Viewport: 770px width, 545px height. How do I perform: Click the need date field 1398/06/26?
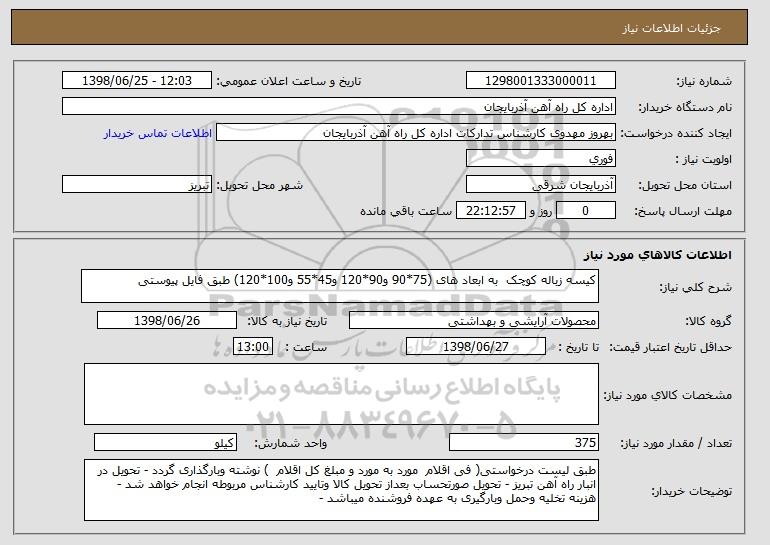[x=167, y=321]
